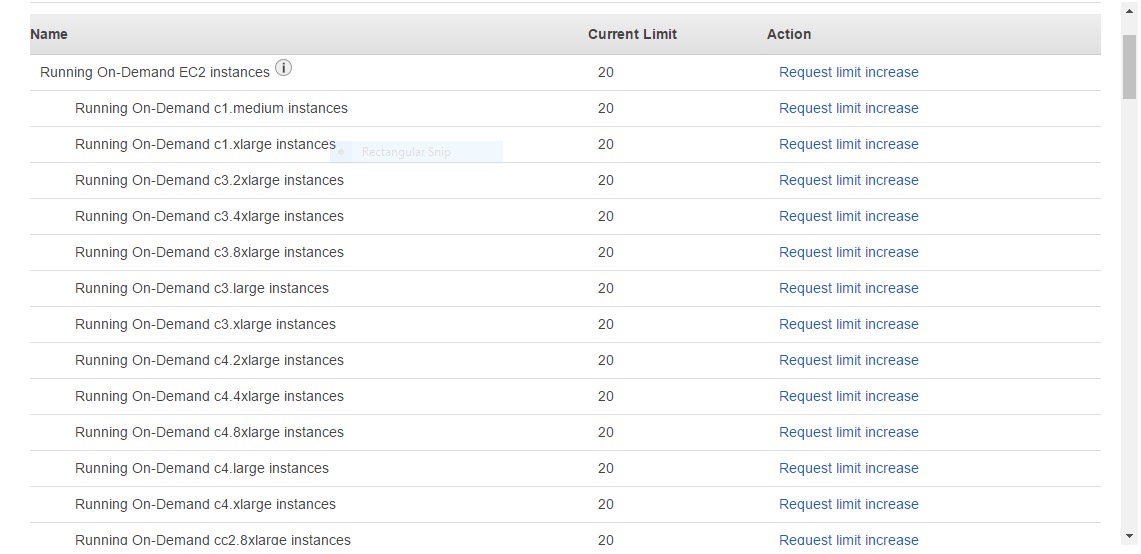Request limit increase for c3.8xlarge instances
The image size is (1141, 554).
(848, 252)
